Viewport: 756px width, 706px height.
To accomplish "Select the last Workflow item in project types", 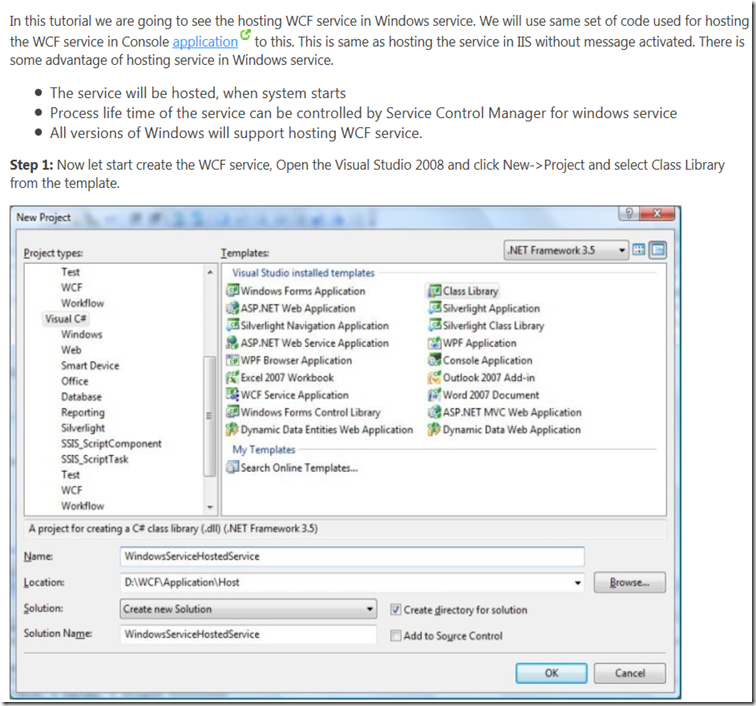I will point(82,506).
